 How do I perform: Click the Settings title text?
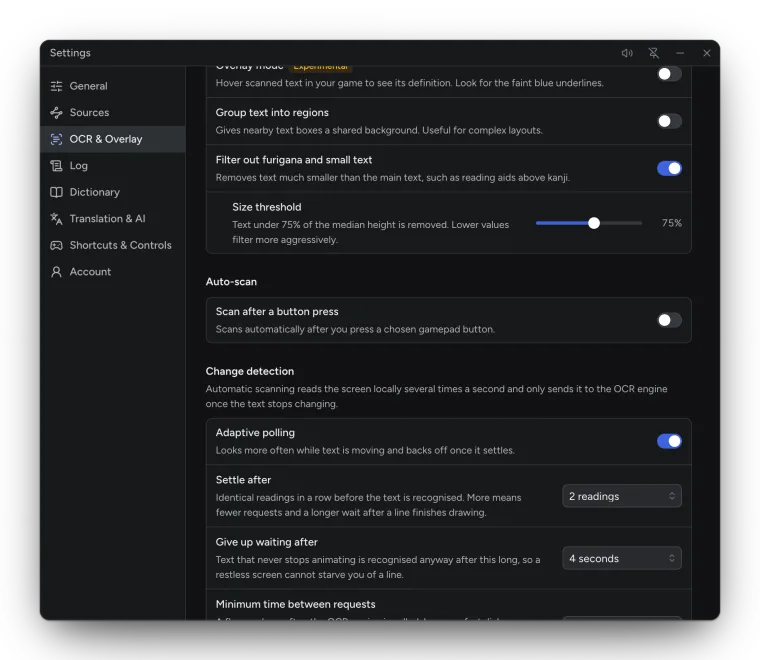pyautogui.click(x=70, y=53)
